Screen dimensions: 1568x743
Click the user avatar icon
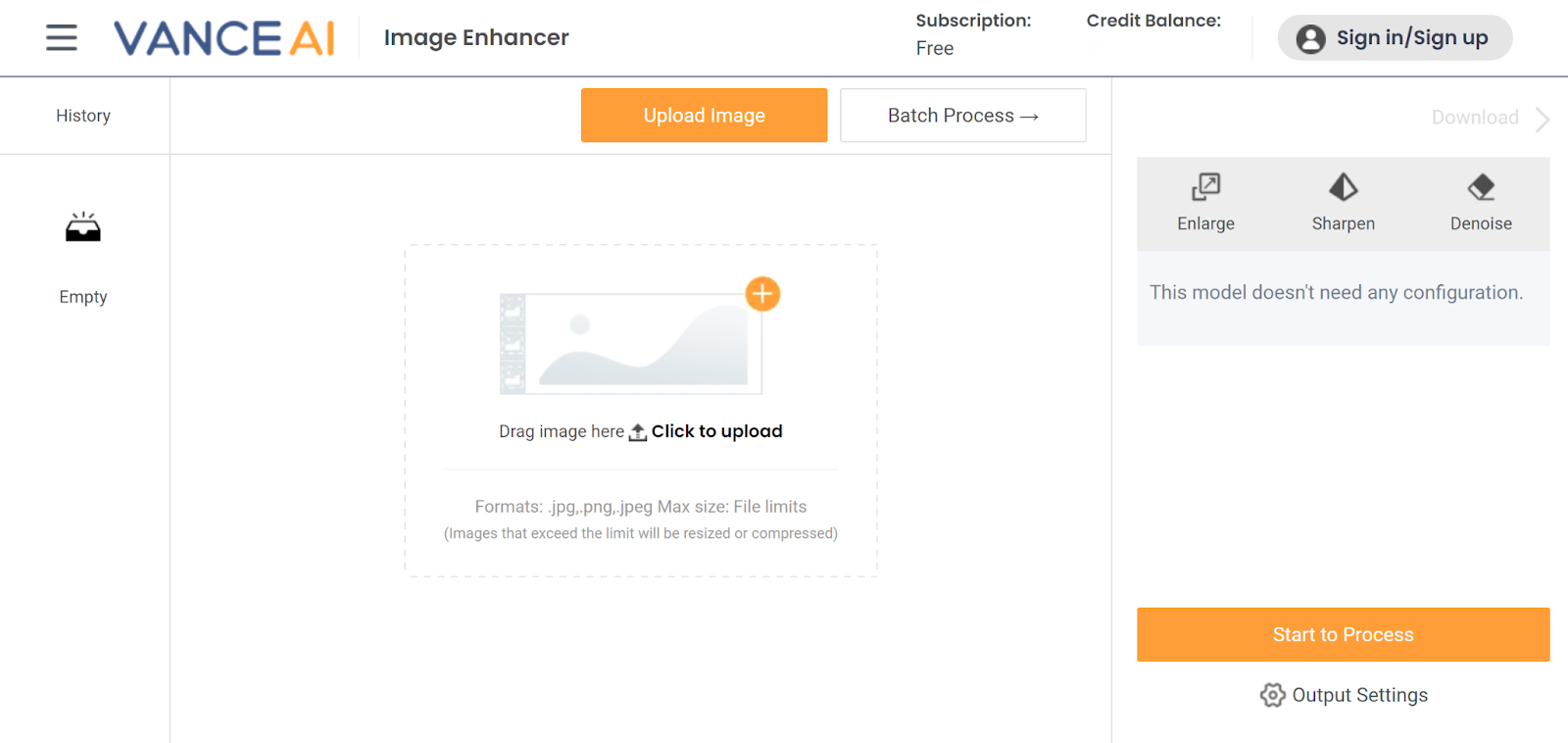tap(1310, 38)
